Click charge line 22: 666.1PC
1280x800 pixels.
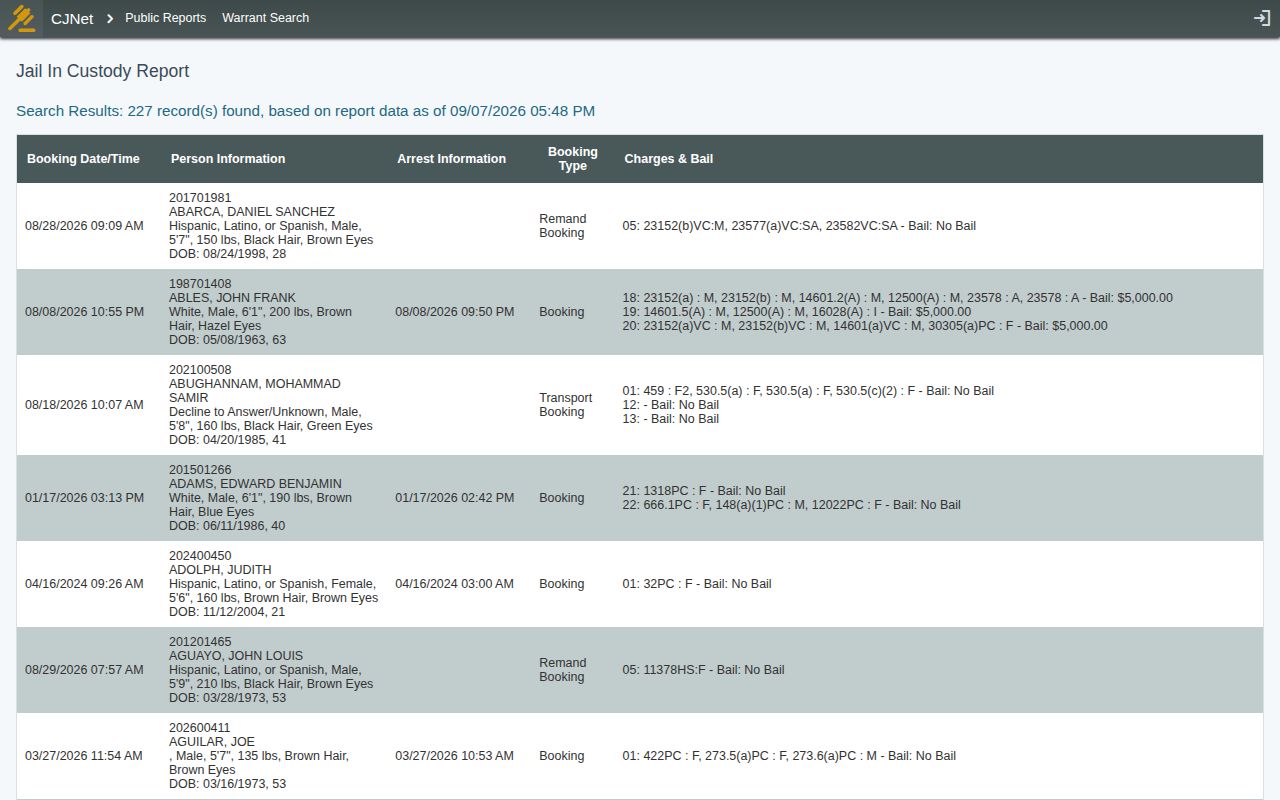[791, 505]
